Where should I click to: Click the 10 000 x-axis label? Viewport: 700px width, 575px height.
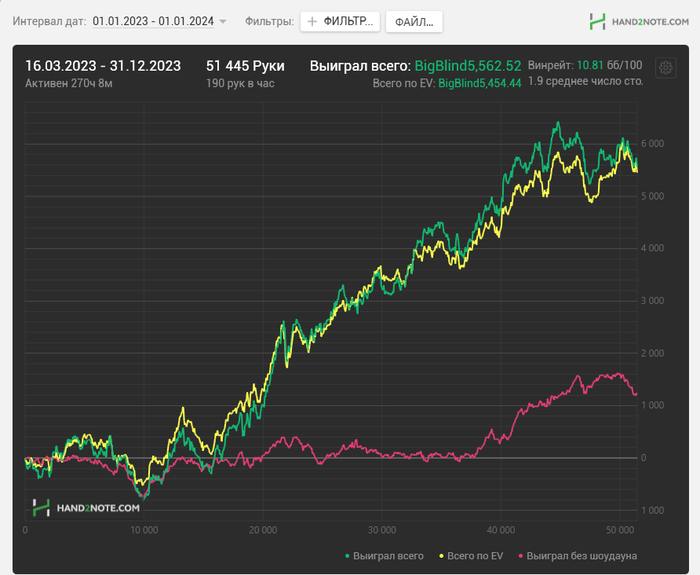(x=144, y=530)
